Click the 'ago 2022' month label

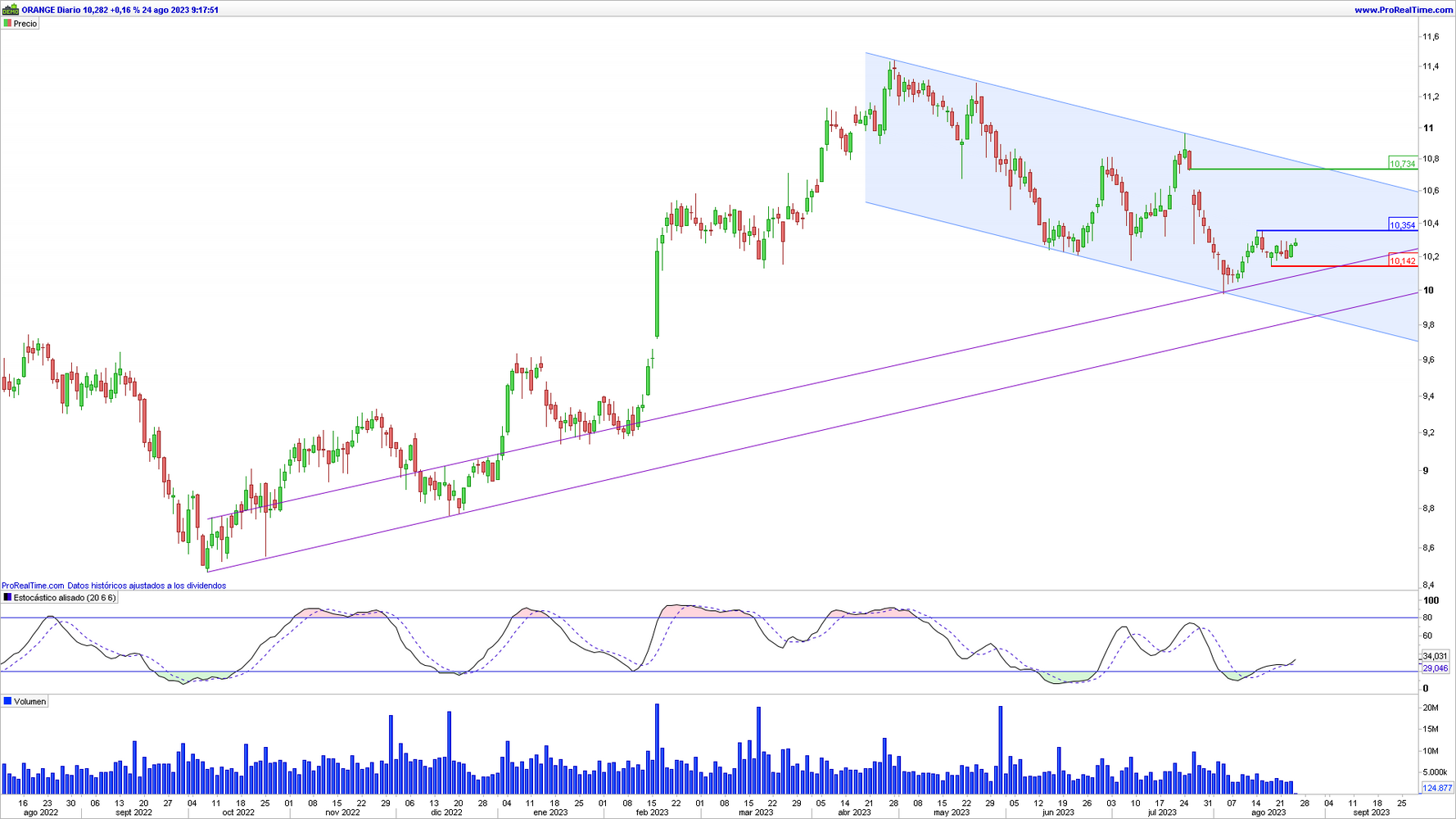(41, 812)
